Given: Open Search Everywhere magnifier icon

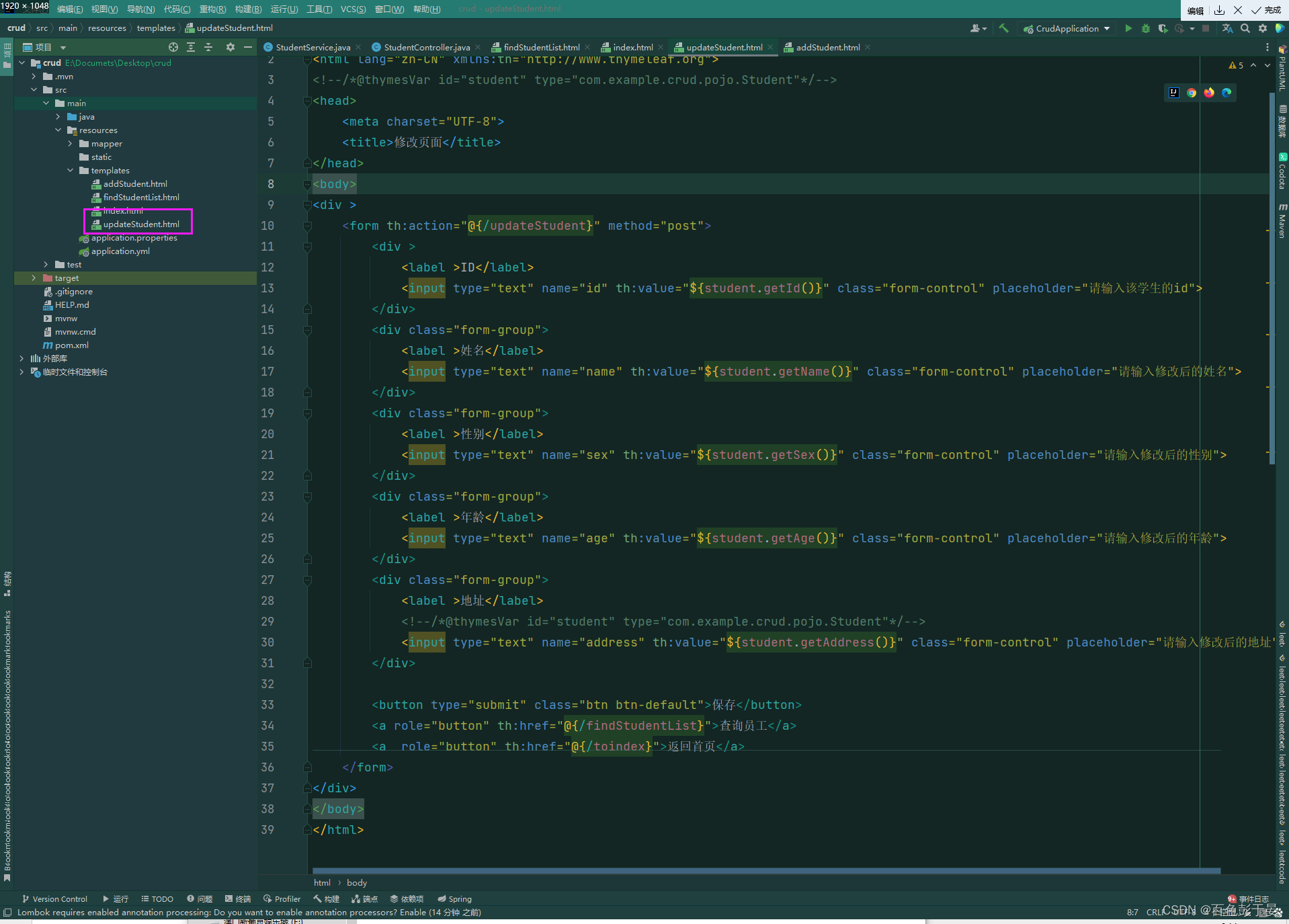Looking at the screenshot, I should [1245, 28].
